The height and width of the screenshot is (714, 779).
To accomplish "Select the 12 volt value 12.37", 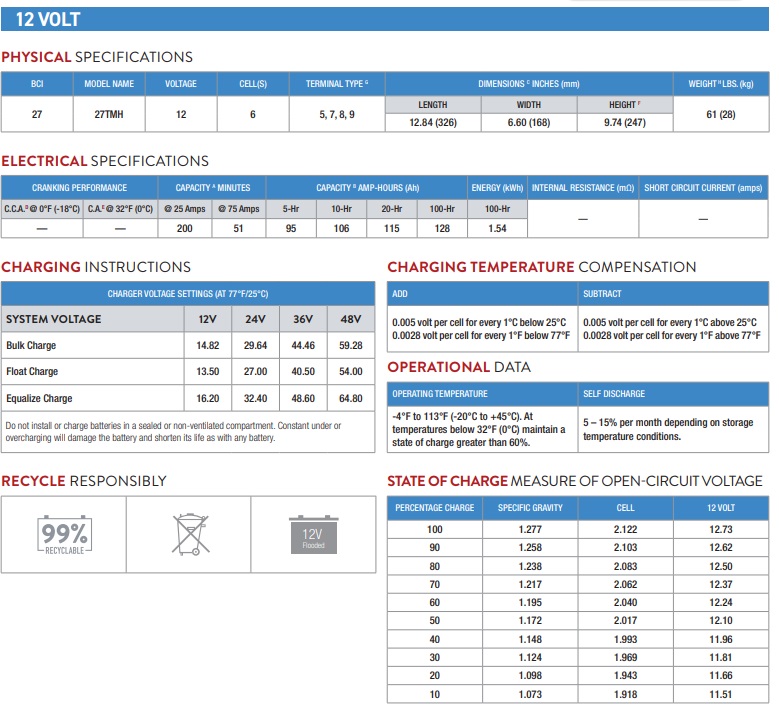I will coord(720,584).
